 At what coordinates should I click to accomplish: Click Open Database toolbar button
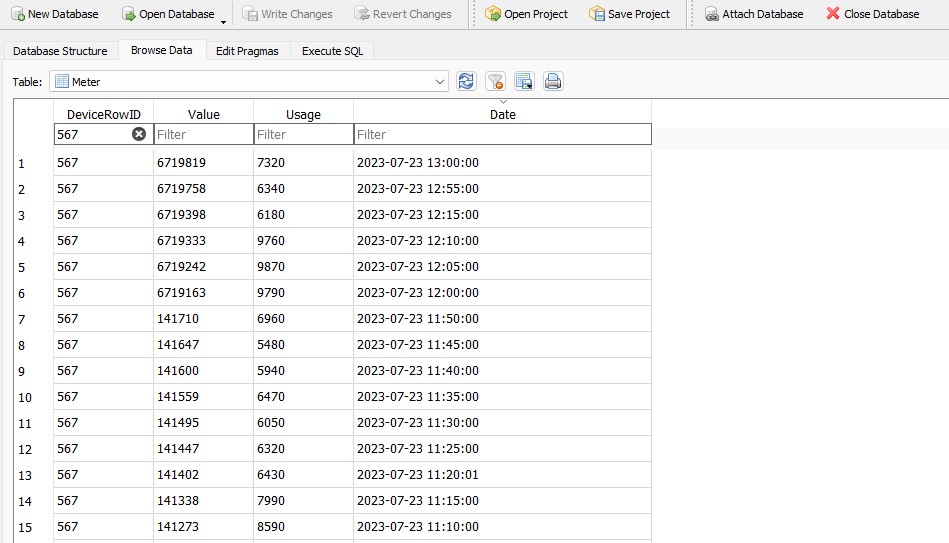point(168,14)
